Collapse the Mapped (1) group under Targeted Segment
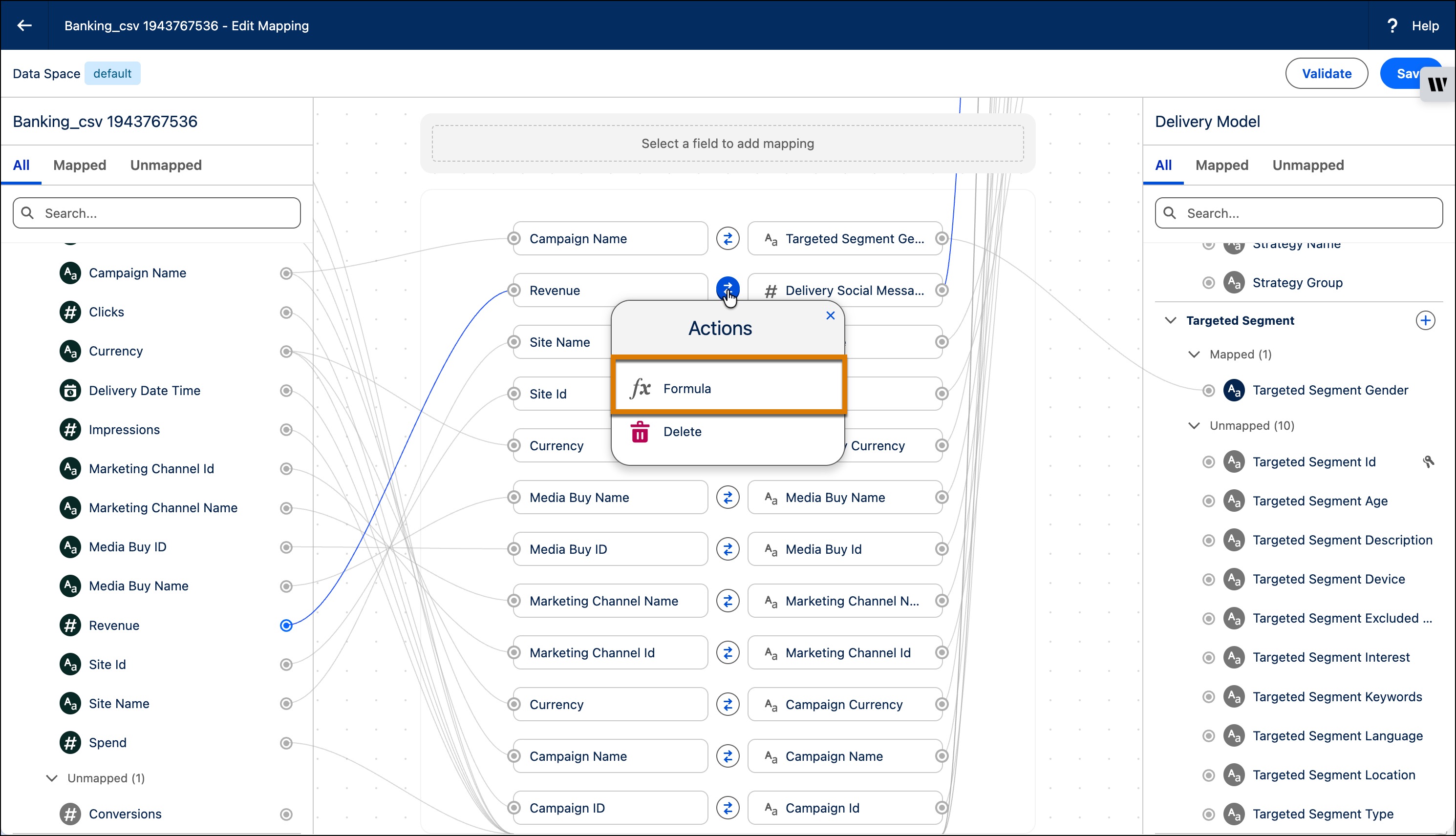The height and width of the screenshot is (836, 1456). pos(1194,354)
